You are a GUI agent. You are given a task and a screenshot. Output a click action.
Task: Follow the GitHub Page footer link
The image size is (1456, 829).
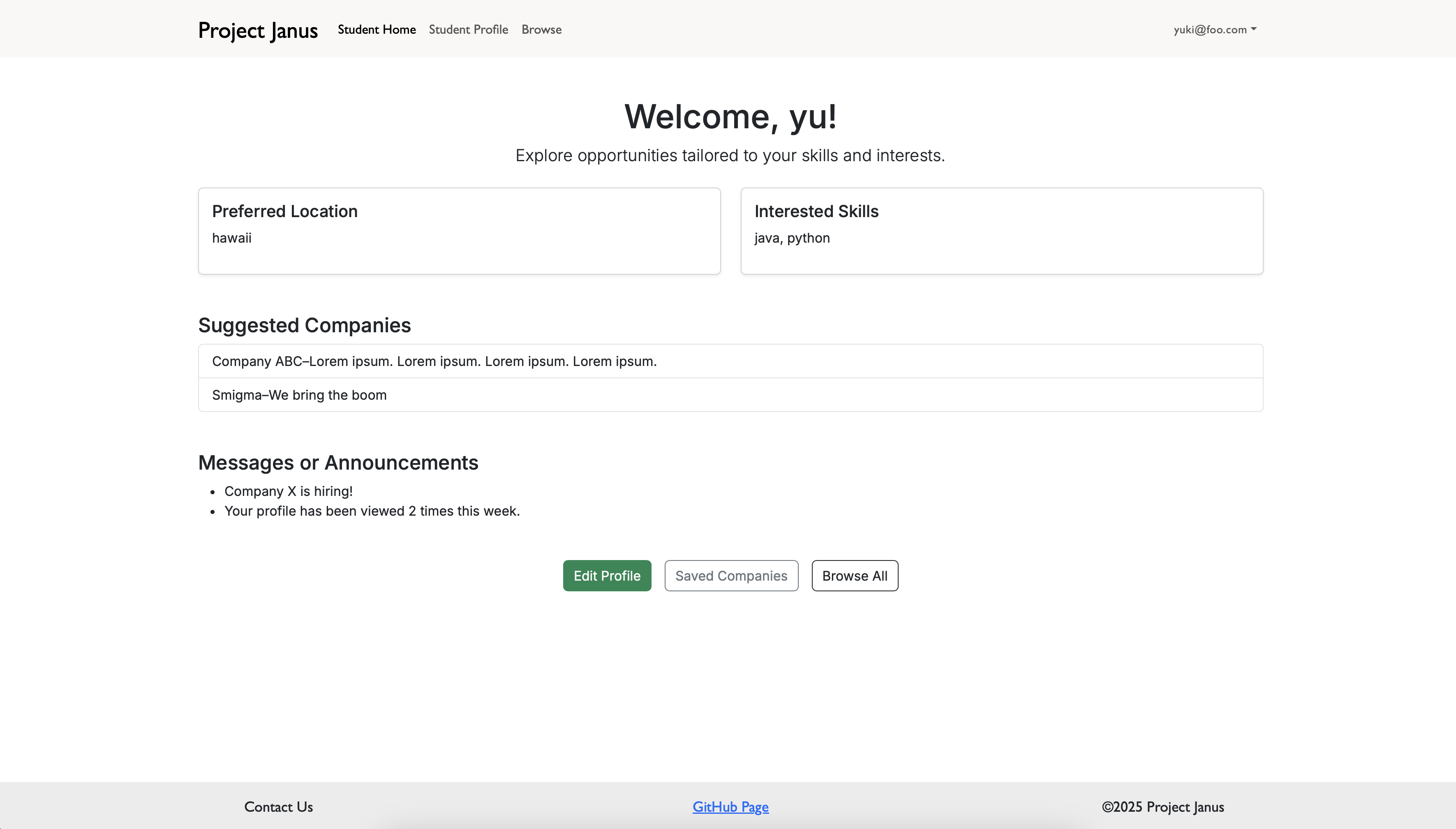click(x=730, y=807)
